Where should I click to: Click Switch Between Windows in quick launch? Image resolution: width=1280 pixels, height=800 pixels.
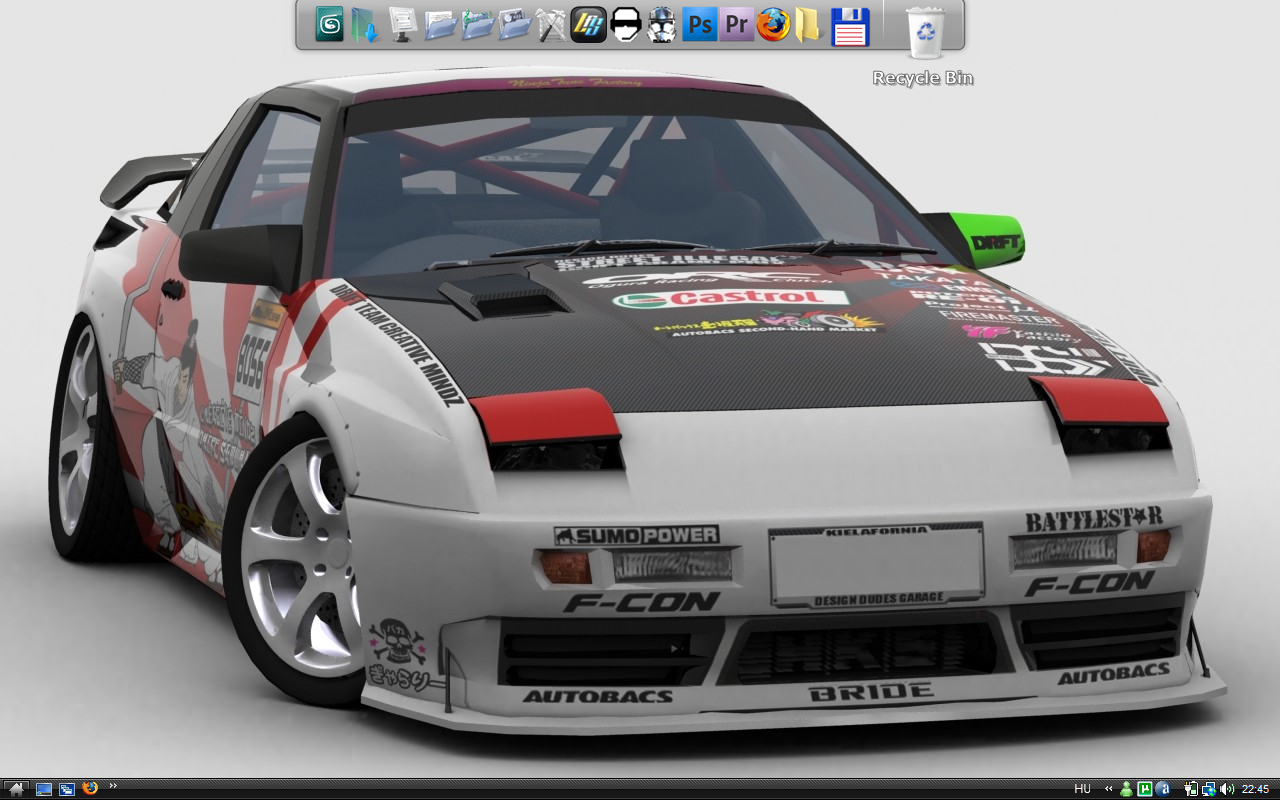[x=67, y=789]
